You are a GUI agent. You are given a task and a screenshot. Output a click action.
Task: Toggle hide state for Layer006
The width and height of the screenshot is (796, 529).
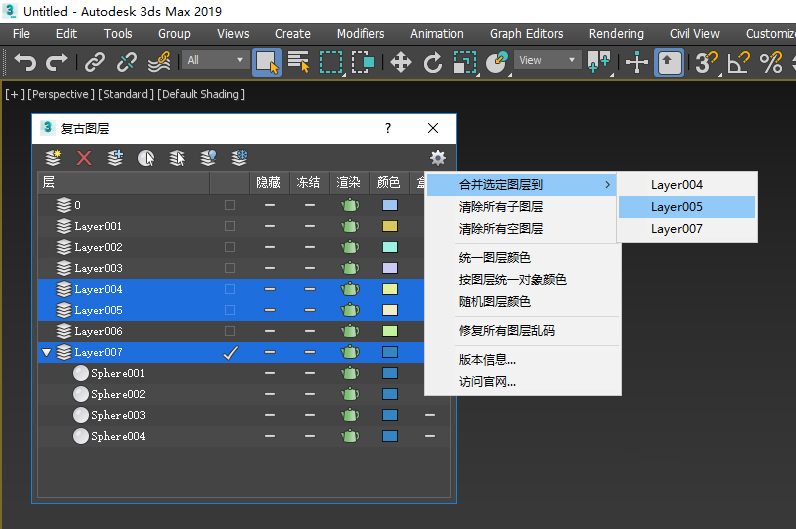click(x=269, y=331)
